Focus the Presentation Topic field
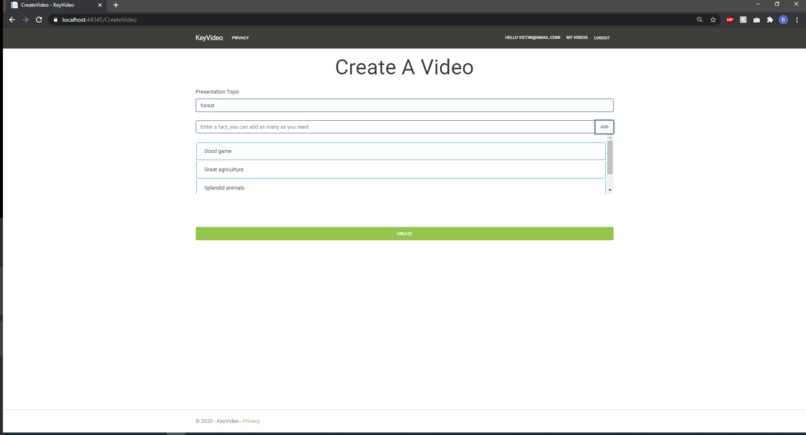Screen dimensions: 806x435 pyautogui.click(x=404, y=105)
